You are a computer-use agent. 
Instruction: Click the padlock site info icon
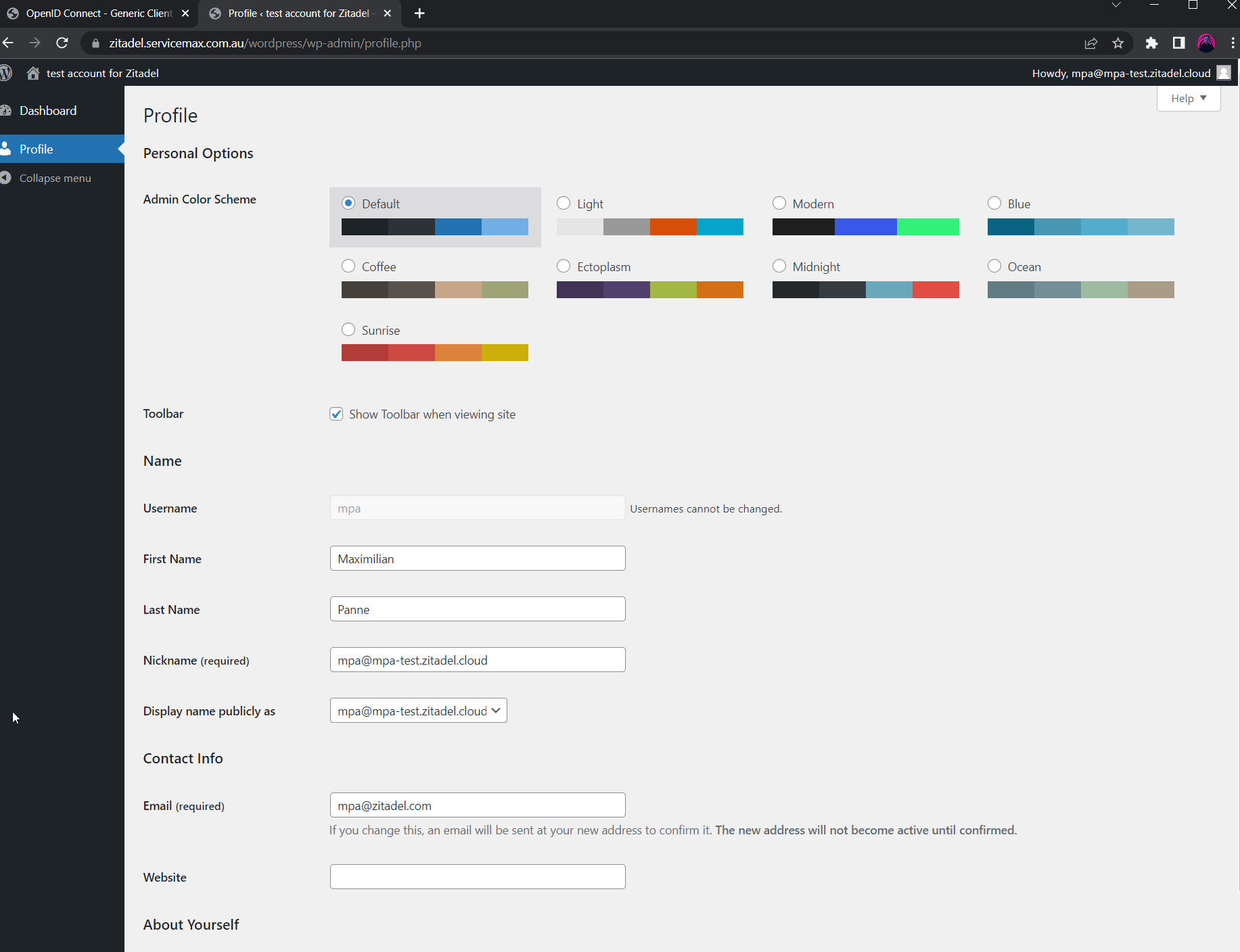pyautogui.click(x=95, y=43)
